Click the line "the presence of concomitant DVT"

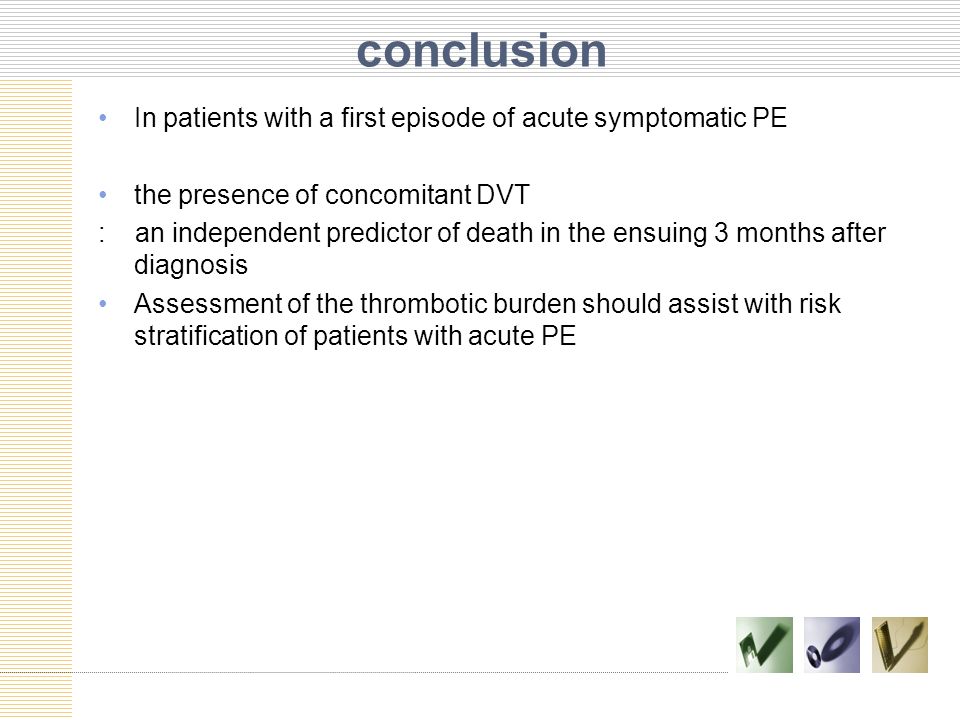331,195
